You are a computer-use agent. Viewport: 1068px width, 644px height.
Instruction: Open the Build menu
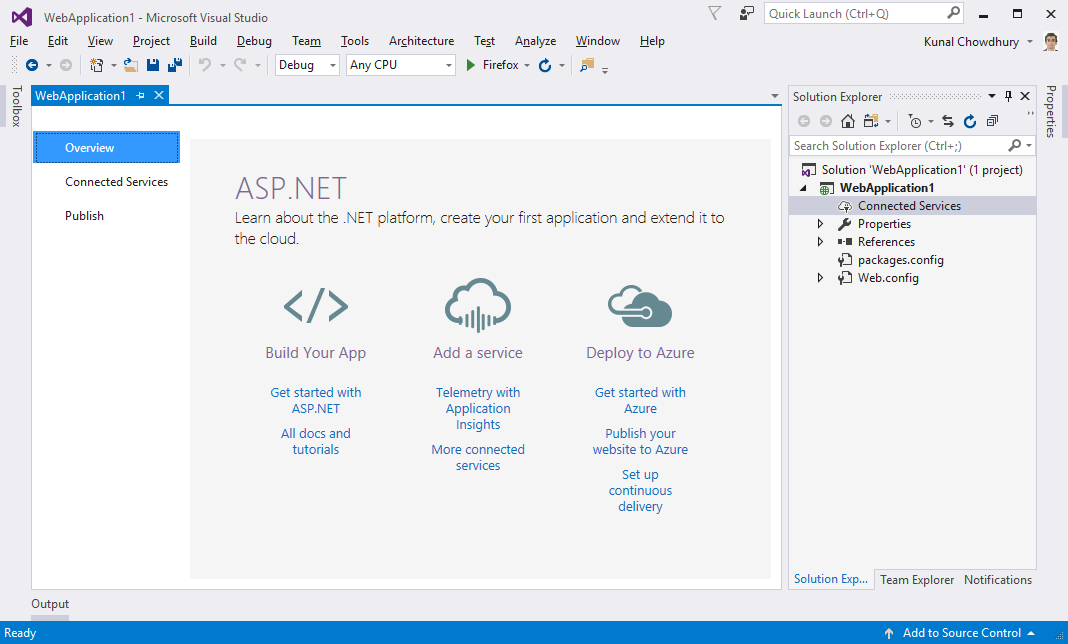click(203, 41)
